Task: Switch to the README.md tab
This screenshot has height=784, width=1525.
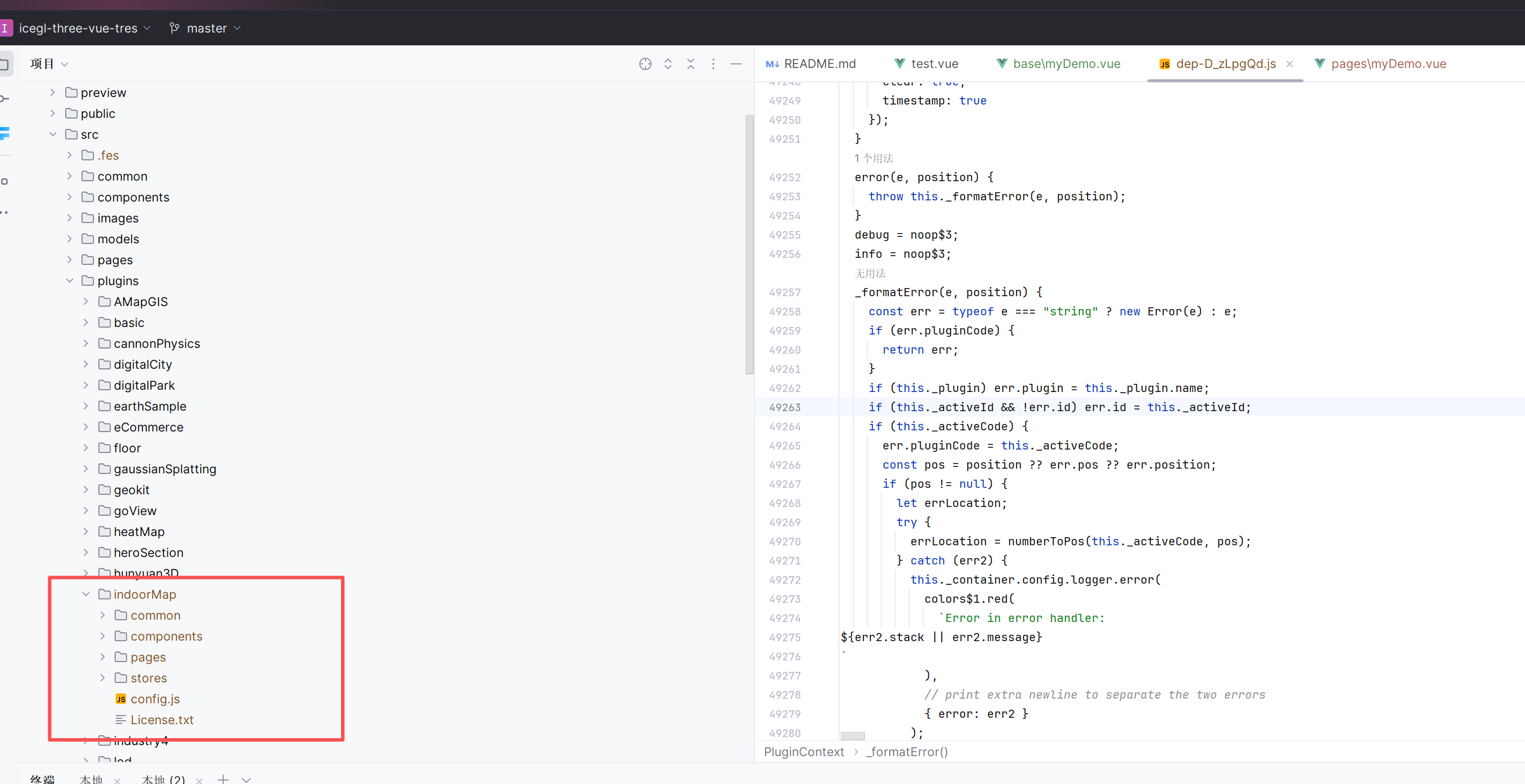Action: coord(811,64)
